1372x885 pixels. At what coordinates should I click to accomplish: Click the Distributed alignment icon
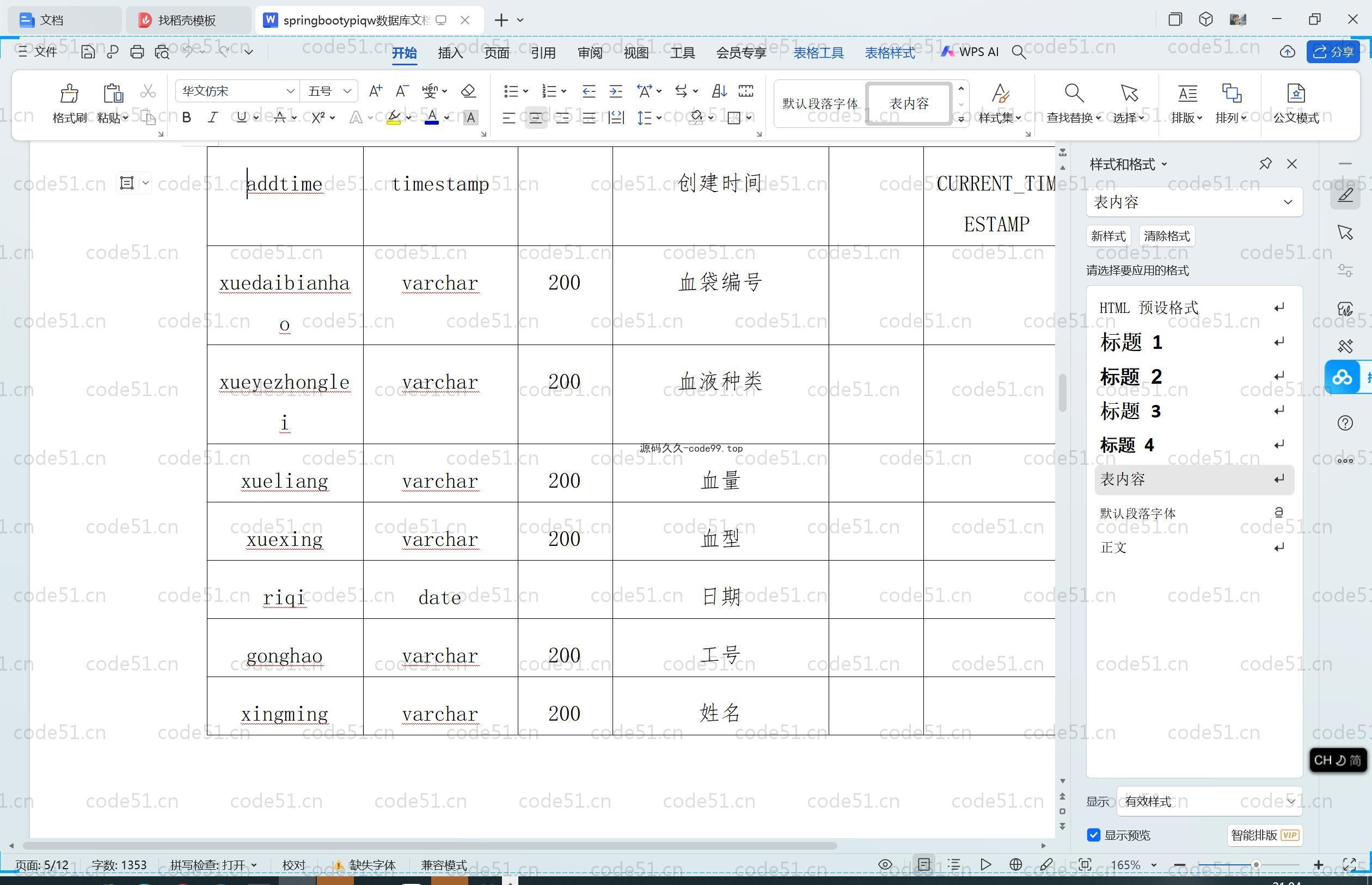[616, 118]
